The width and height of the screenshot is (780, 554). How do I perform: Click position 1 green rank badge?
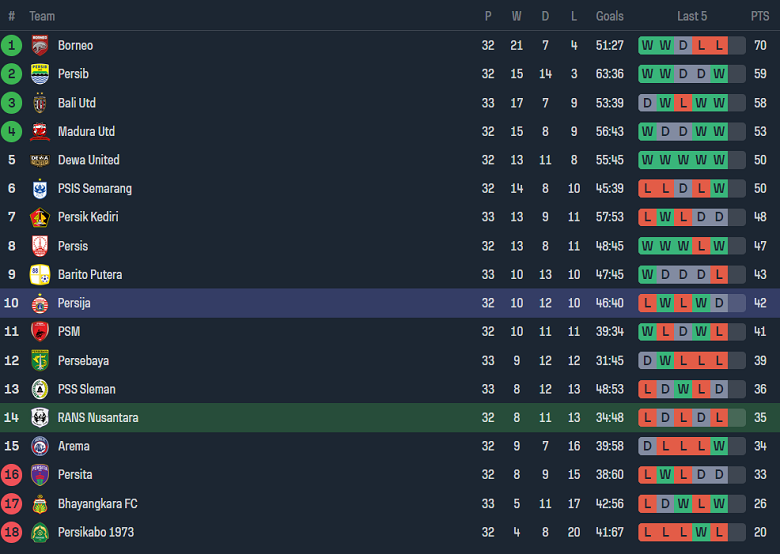point(12,45)
